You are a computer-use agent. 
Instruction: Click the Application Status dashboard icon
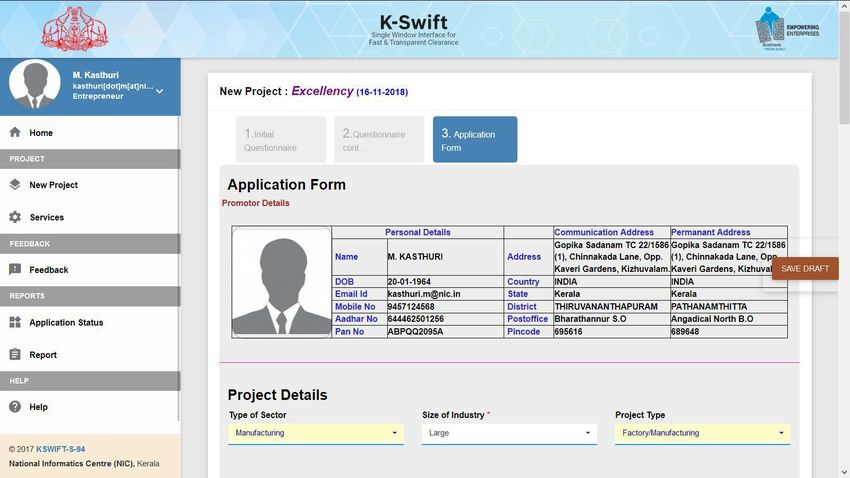[15, 322]
